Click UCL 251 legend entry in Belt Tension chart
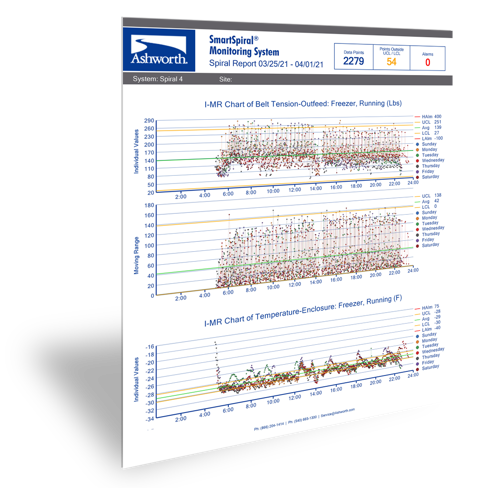Image resolution: width=500 pixels, height=488 pixels. pos(428,122)
